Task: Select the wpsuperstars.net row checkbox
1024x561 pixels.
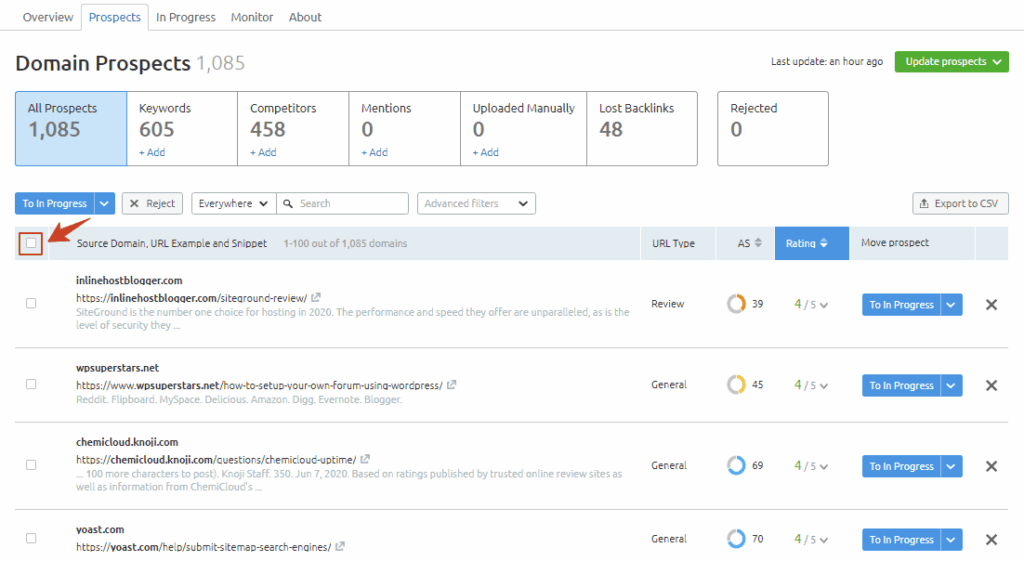Action: (x=31, y=384)
